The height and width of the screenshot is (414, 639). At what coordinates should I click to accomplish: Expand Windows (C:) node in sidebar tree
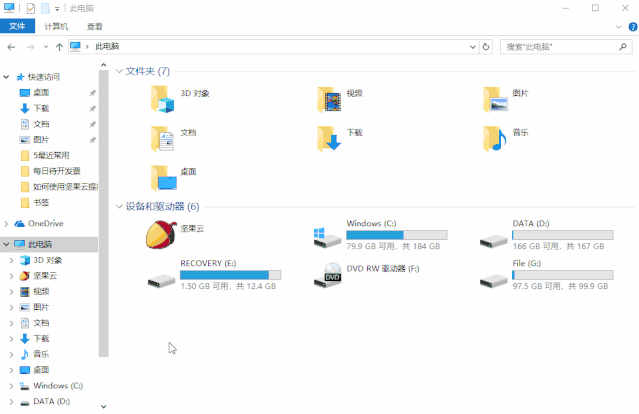click(x=11, y=385)
